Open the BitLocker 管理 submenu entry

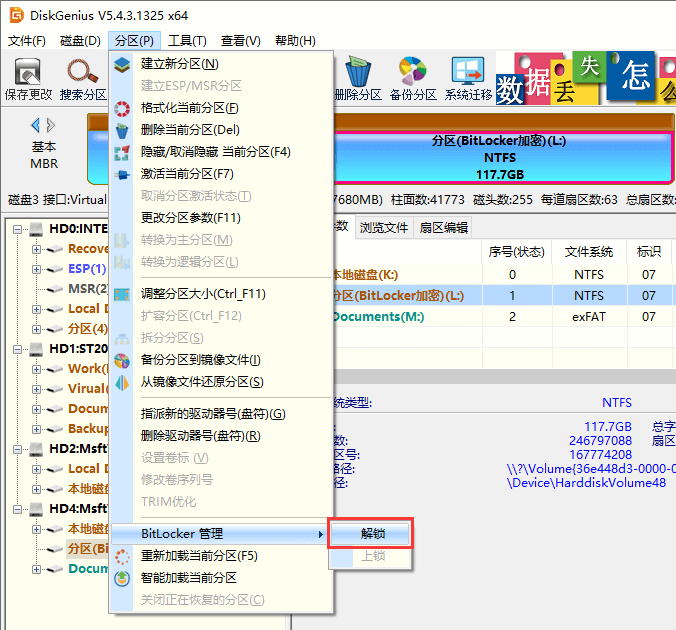point(219,534)
